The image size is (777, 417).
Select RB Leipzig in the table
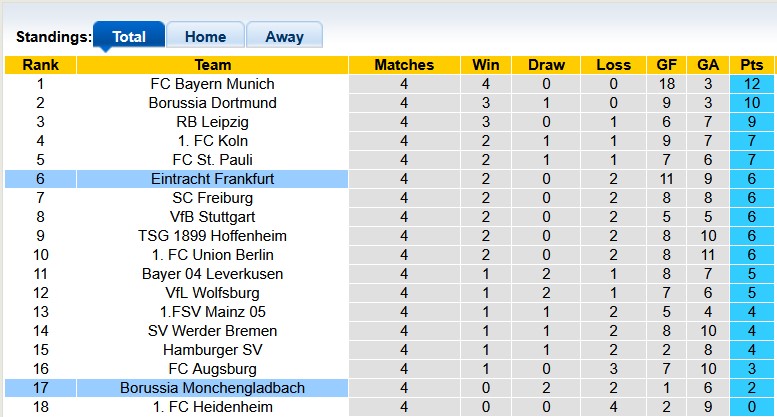[x=212, y=122]
